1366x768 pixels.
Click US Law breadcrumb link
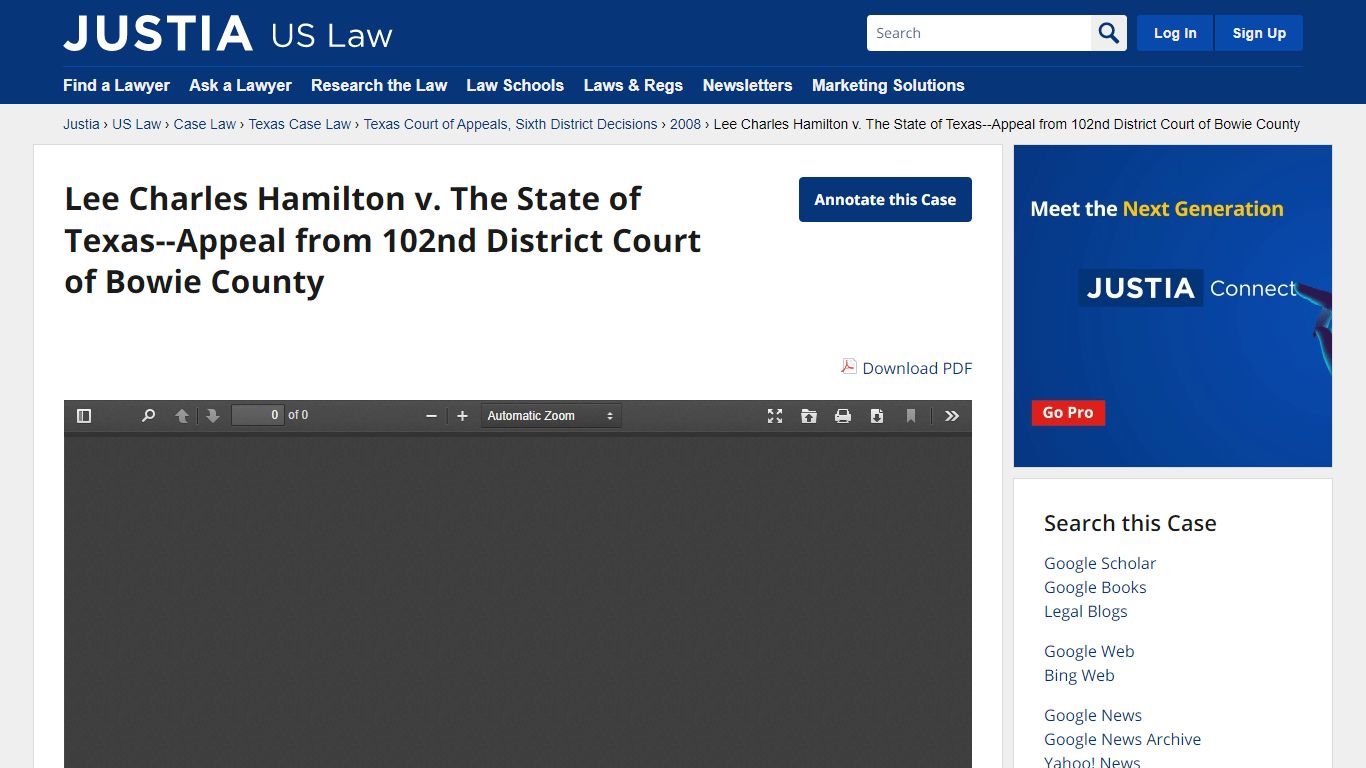136,124
